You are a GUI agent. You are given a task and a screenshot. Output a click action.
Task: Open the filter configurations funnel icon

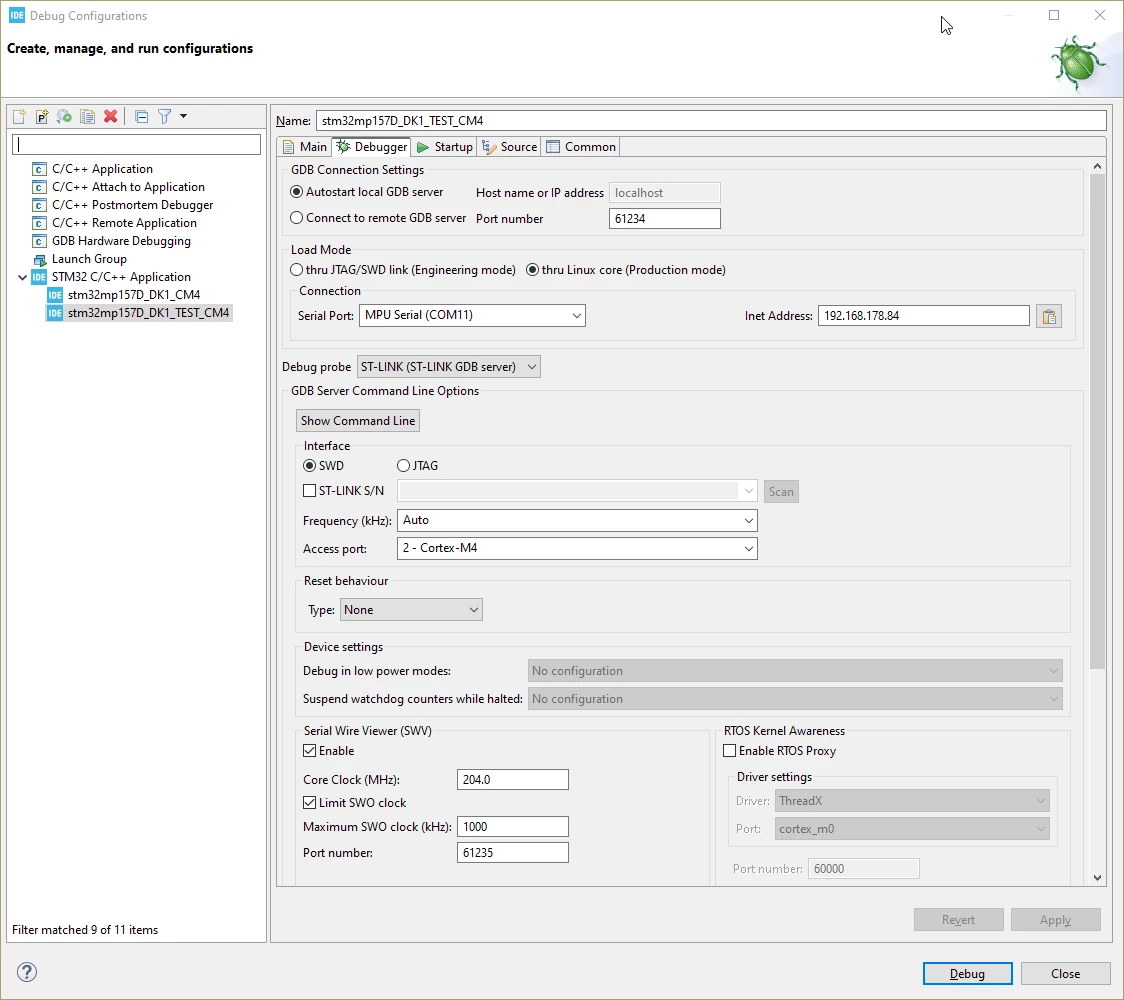[x=165, y=116]
